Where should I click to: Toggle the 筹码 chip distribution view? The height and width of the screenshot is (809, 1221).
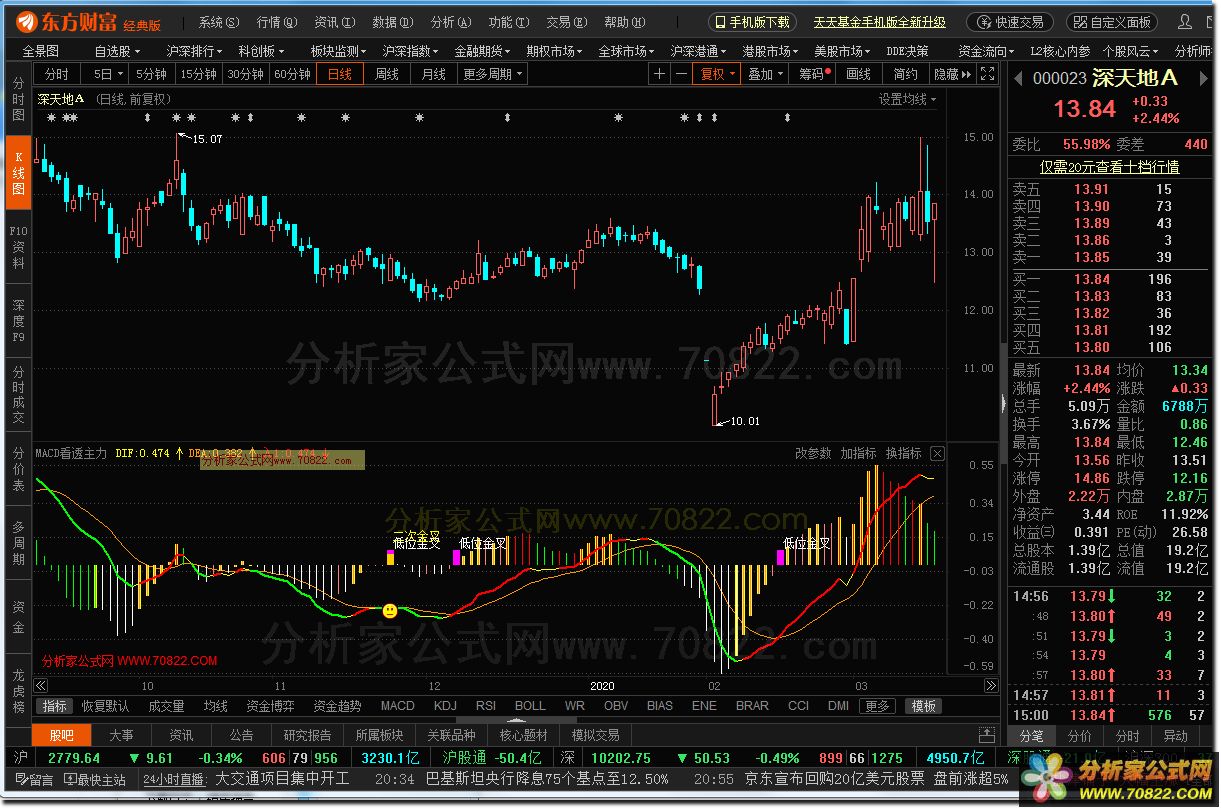(814, 74)
